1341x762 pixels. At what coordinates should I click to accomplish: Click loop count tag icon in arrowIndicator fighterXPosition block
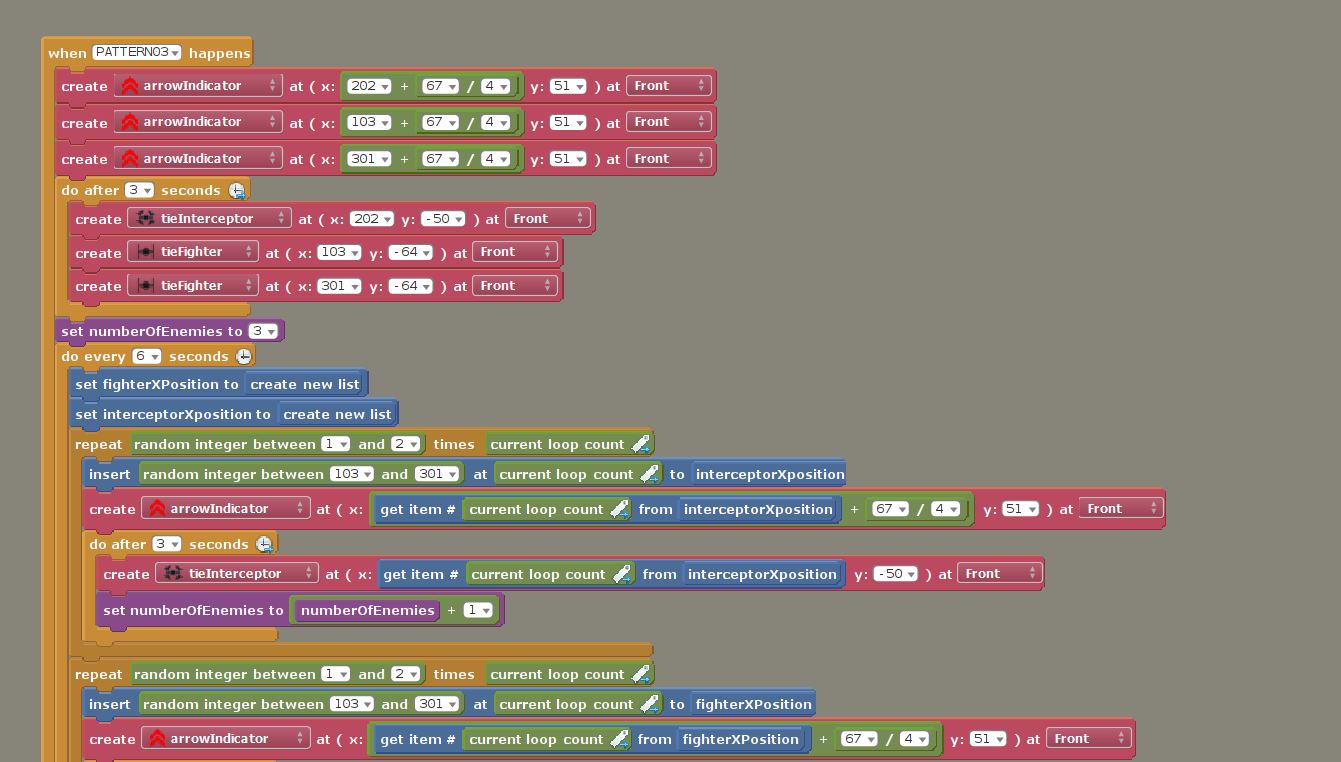(x=620, y=739)
